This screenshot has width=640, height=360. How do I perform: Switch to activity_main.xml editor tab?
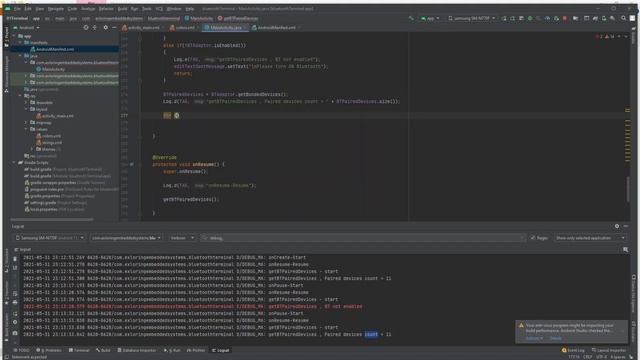(x=141, y=28)
